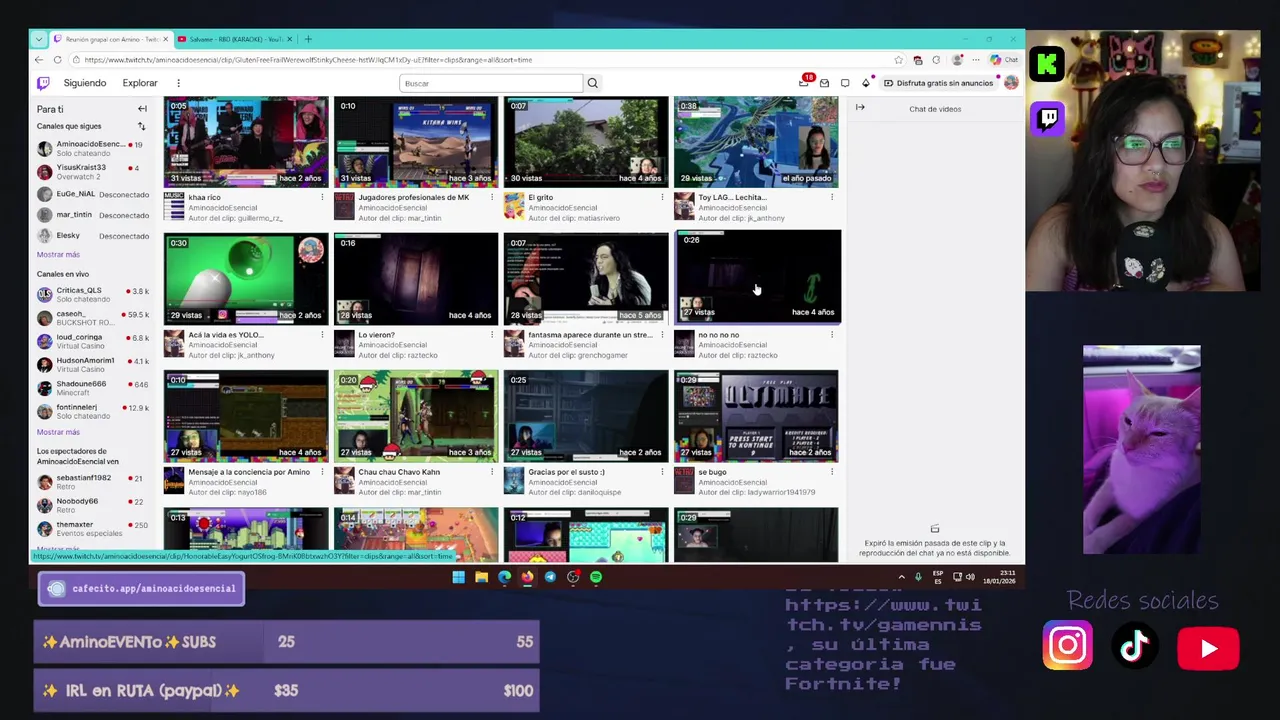Play the se bugo clip thumbnail
This screenshot has height=720, width=1280.
(756, 416)
